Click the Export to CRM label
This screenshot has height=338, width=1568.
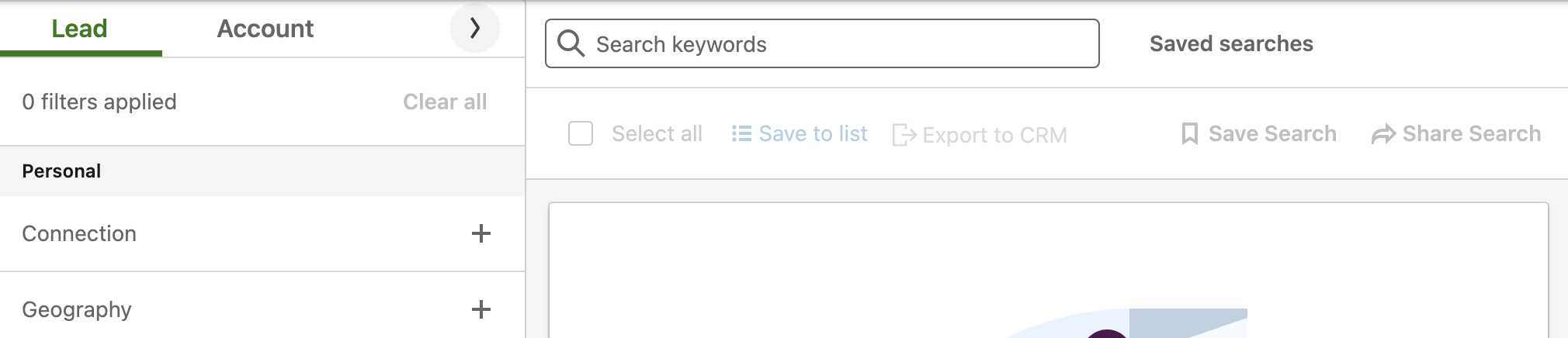click(x=994, y=135)
